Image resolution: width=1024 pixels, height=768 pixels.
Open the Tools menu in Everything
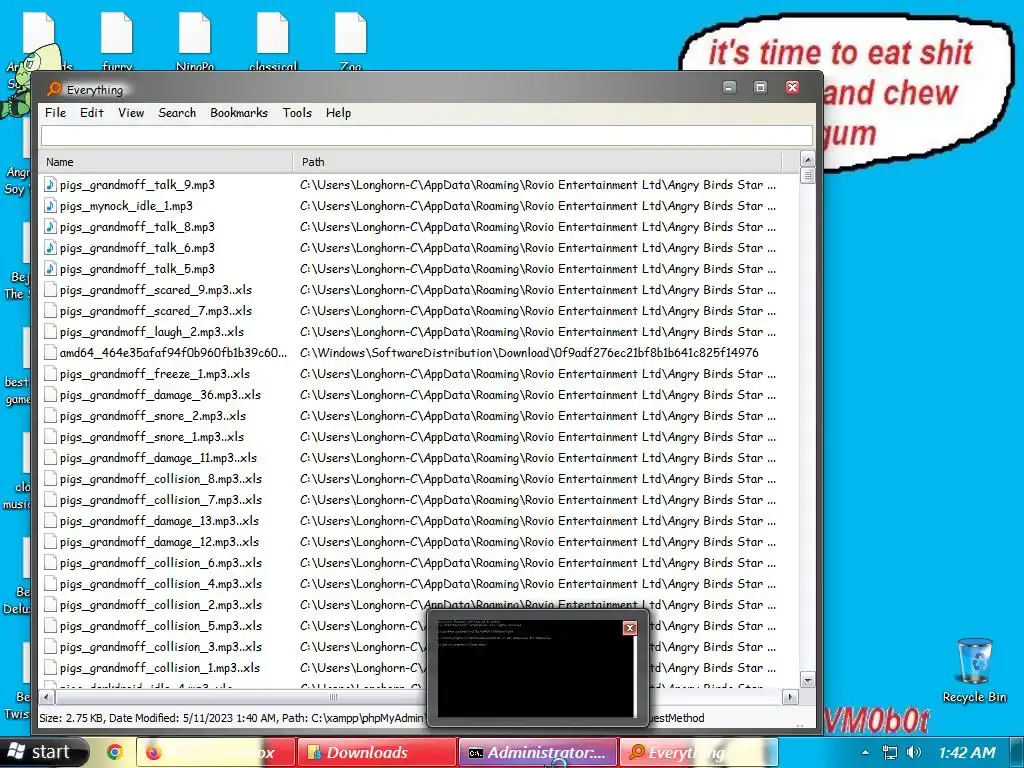pos(297,112)
